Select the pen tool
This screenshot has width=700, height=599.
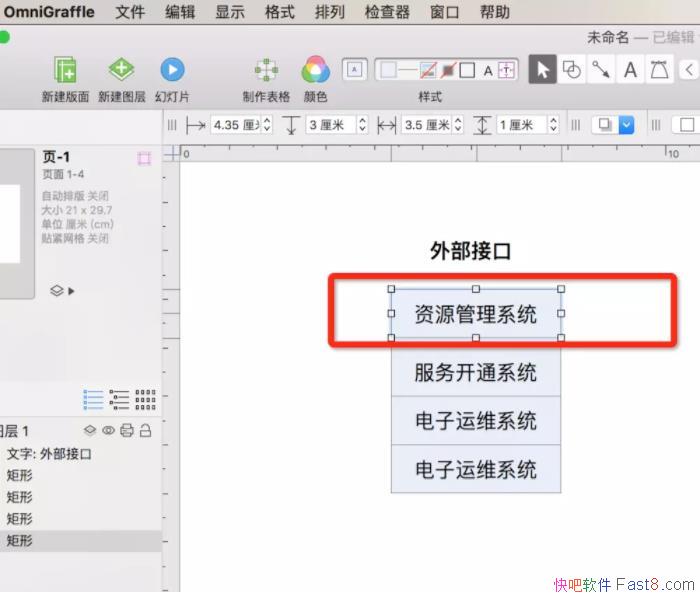pos(659,70)
